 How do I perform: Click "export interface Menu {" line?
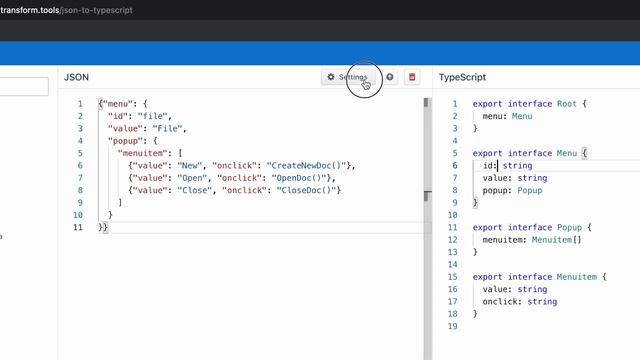(x=529, y=153)
